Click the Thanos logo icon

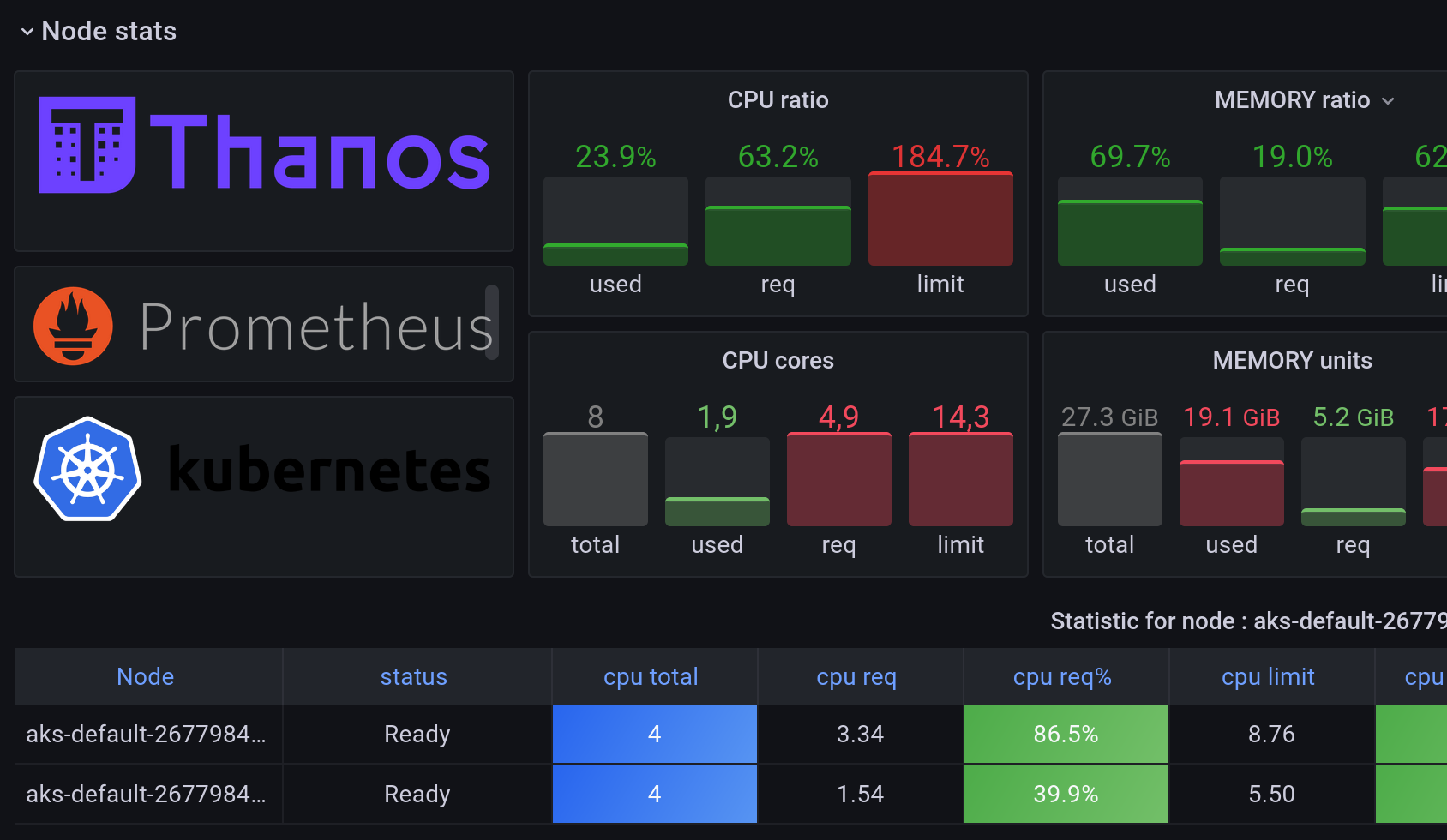point(87,145)
